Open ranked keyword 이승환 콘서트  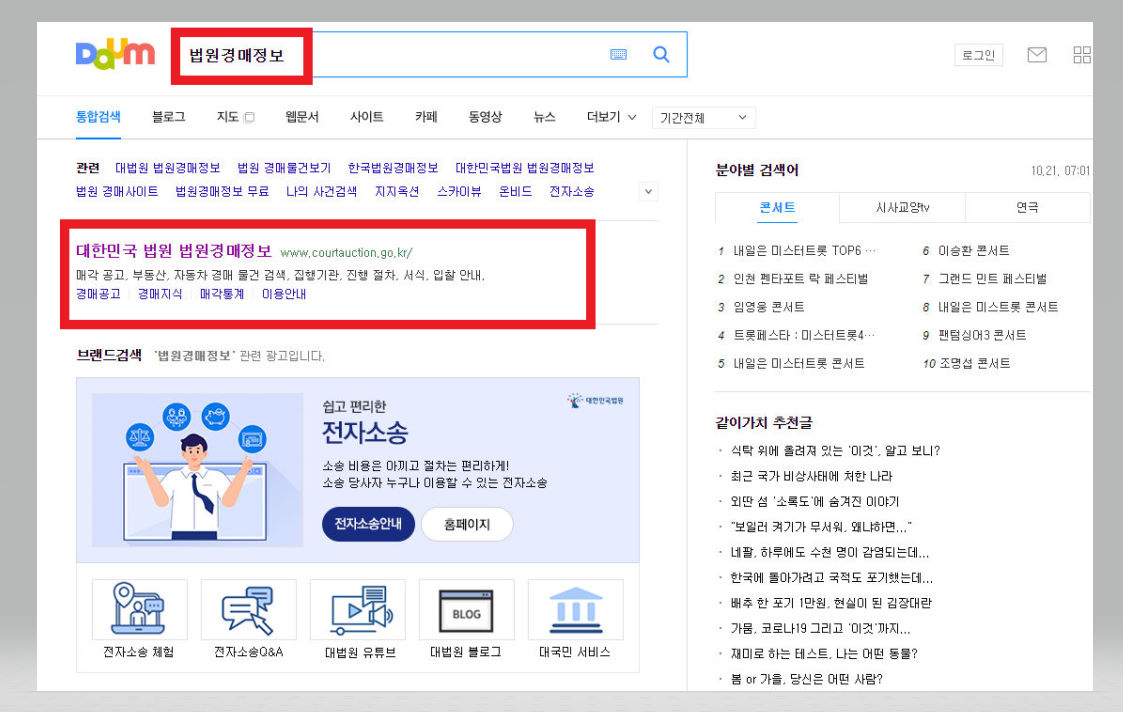click(x=974, y=251)
